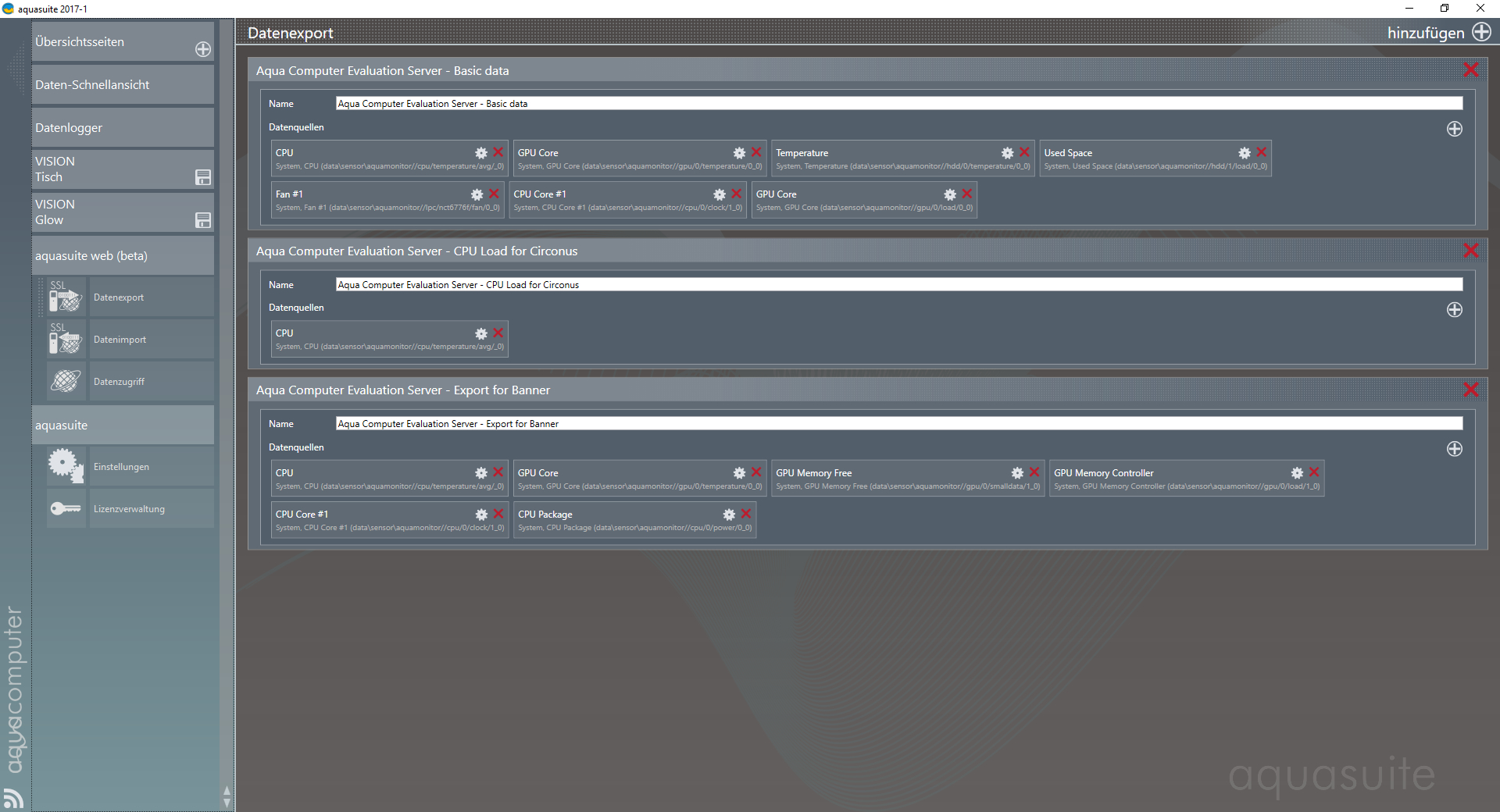Open gear of GPU Memory Free source
This screenshot has height=812, width=1500.
pyautogui.click(x=1017, y=473)
